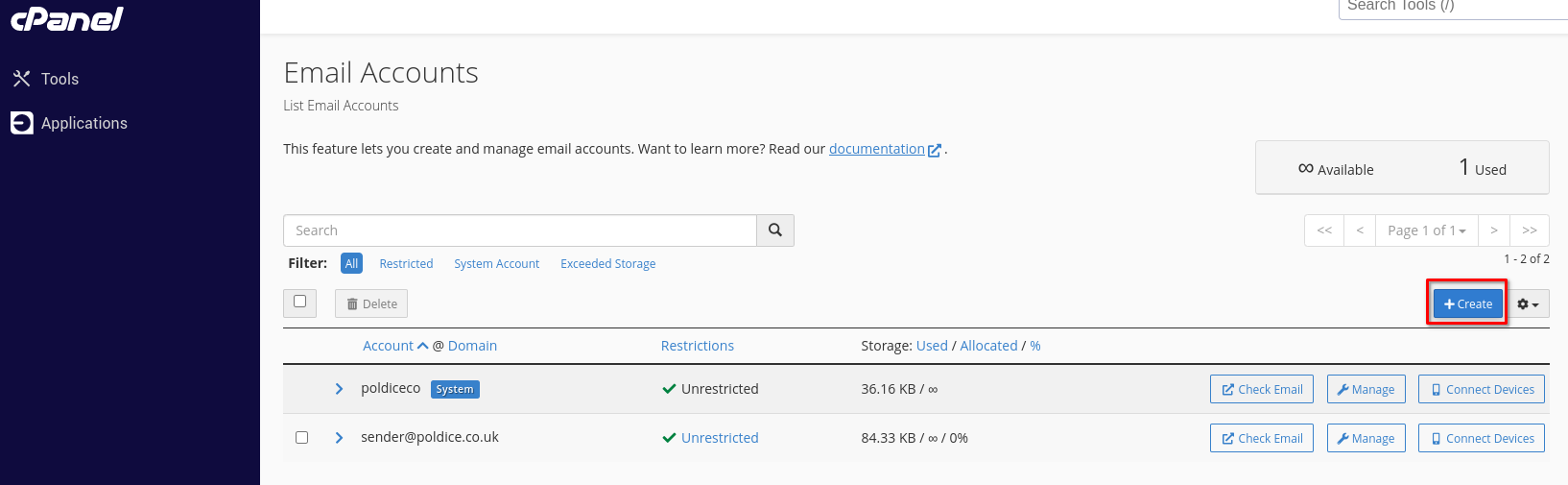Click Connect Devices for poldiceco
Screen dimensions: 1568x485
1482,389
